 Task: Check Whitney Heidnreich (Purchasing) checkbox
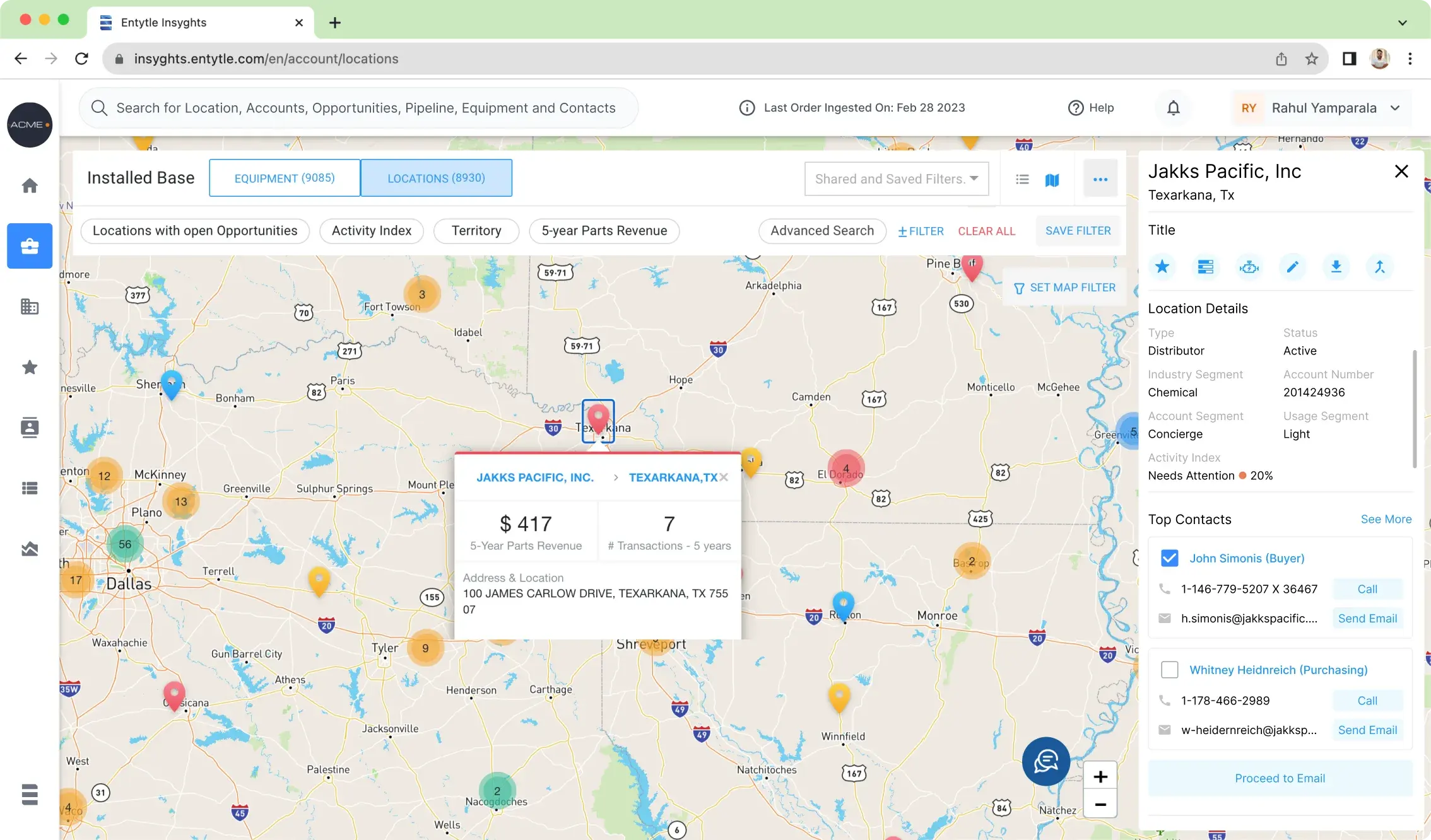tap(1170, 670)
